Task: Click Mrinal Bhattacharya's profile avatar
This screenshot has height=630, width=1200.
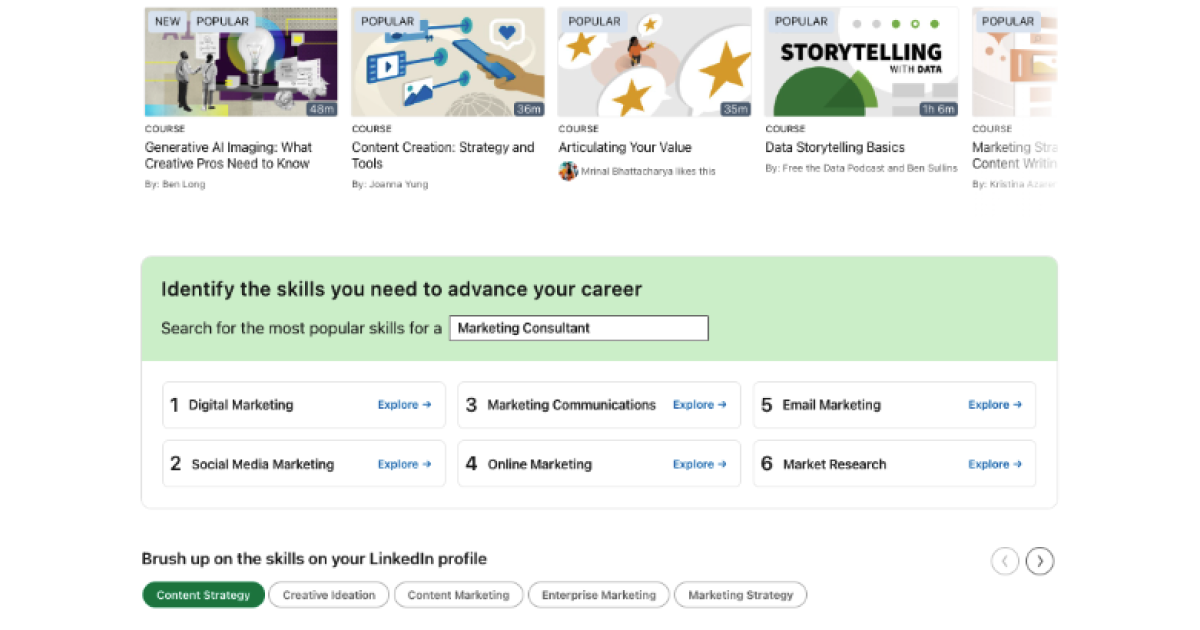Action: 567,171
